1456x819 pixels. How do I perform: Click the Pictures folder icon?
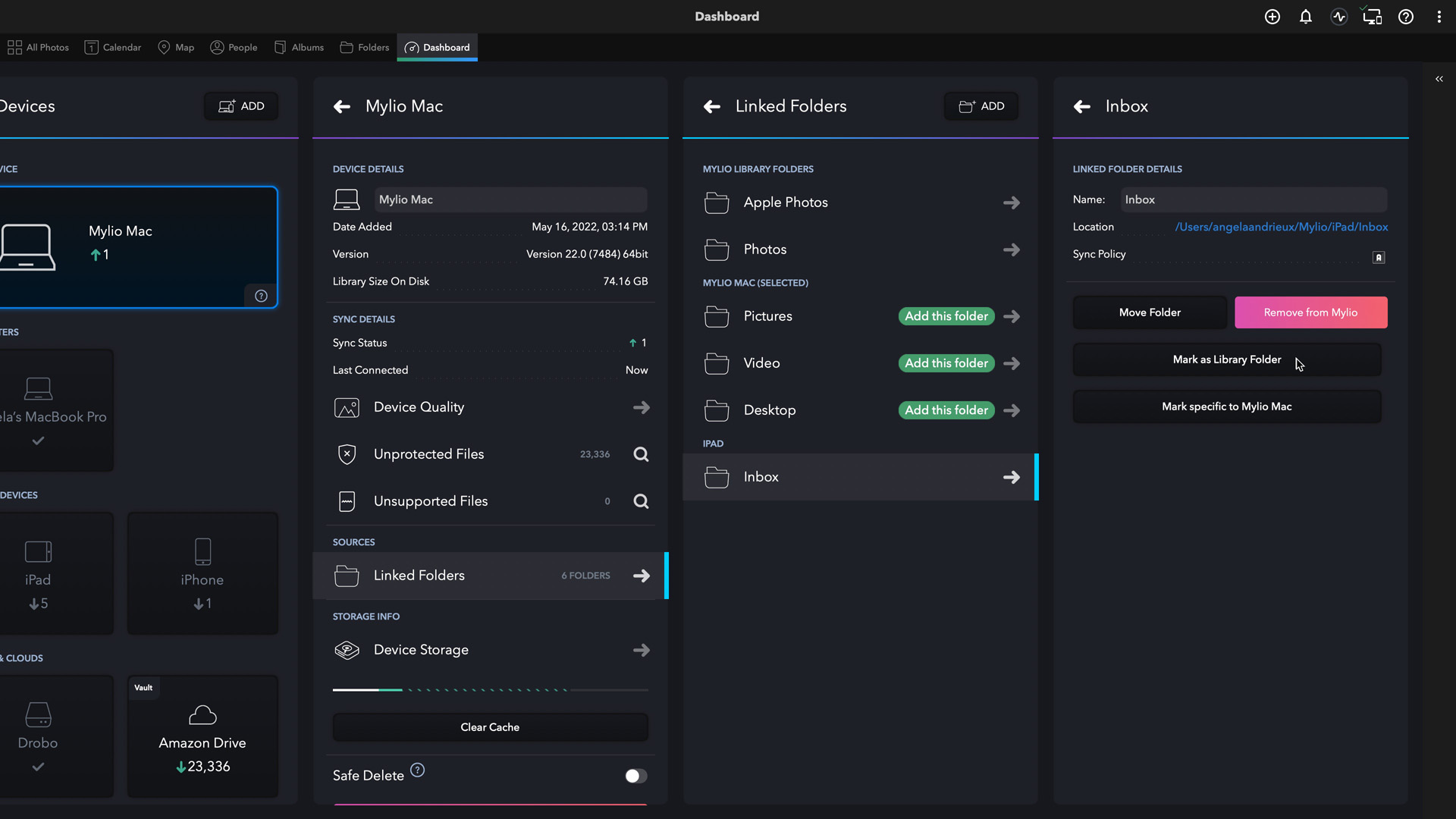tap(717, 316)
